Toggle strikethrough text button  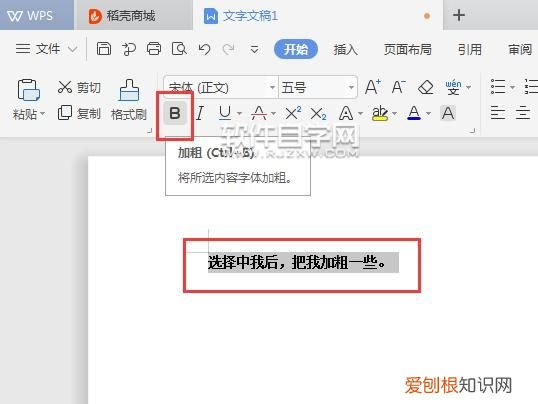(x=259, y=113)
